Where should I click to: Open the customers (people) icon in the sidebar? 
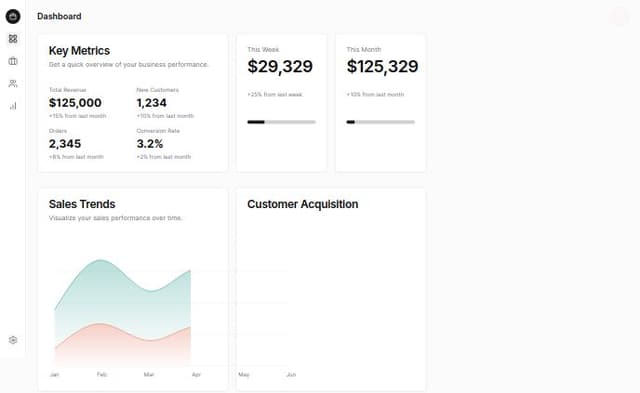tap(13, 84)
